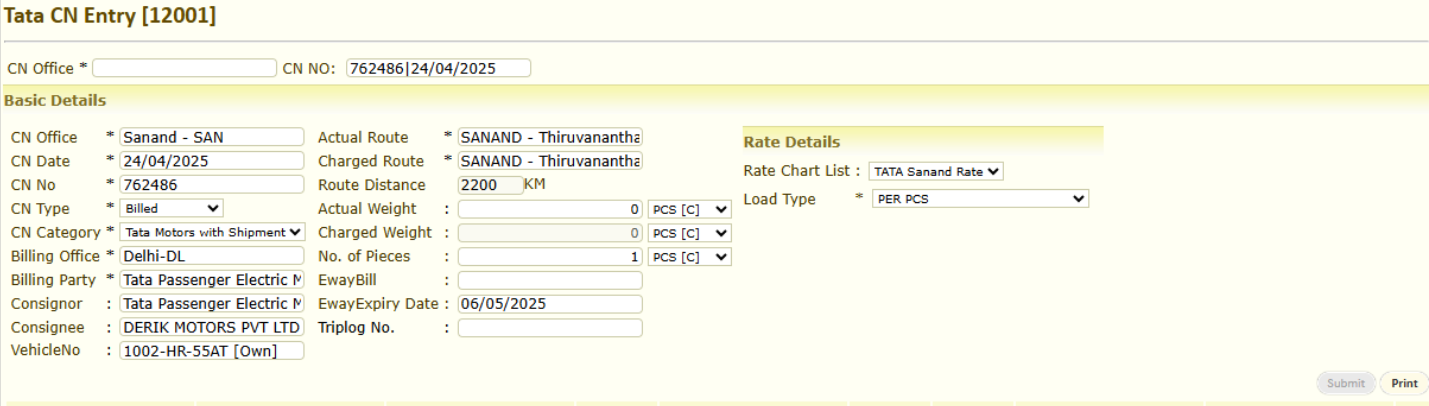
Task: Click the Billing Party input field
Action: click(x=211, y=280)
